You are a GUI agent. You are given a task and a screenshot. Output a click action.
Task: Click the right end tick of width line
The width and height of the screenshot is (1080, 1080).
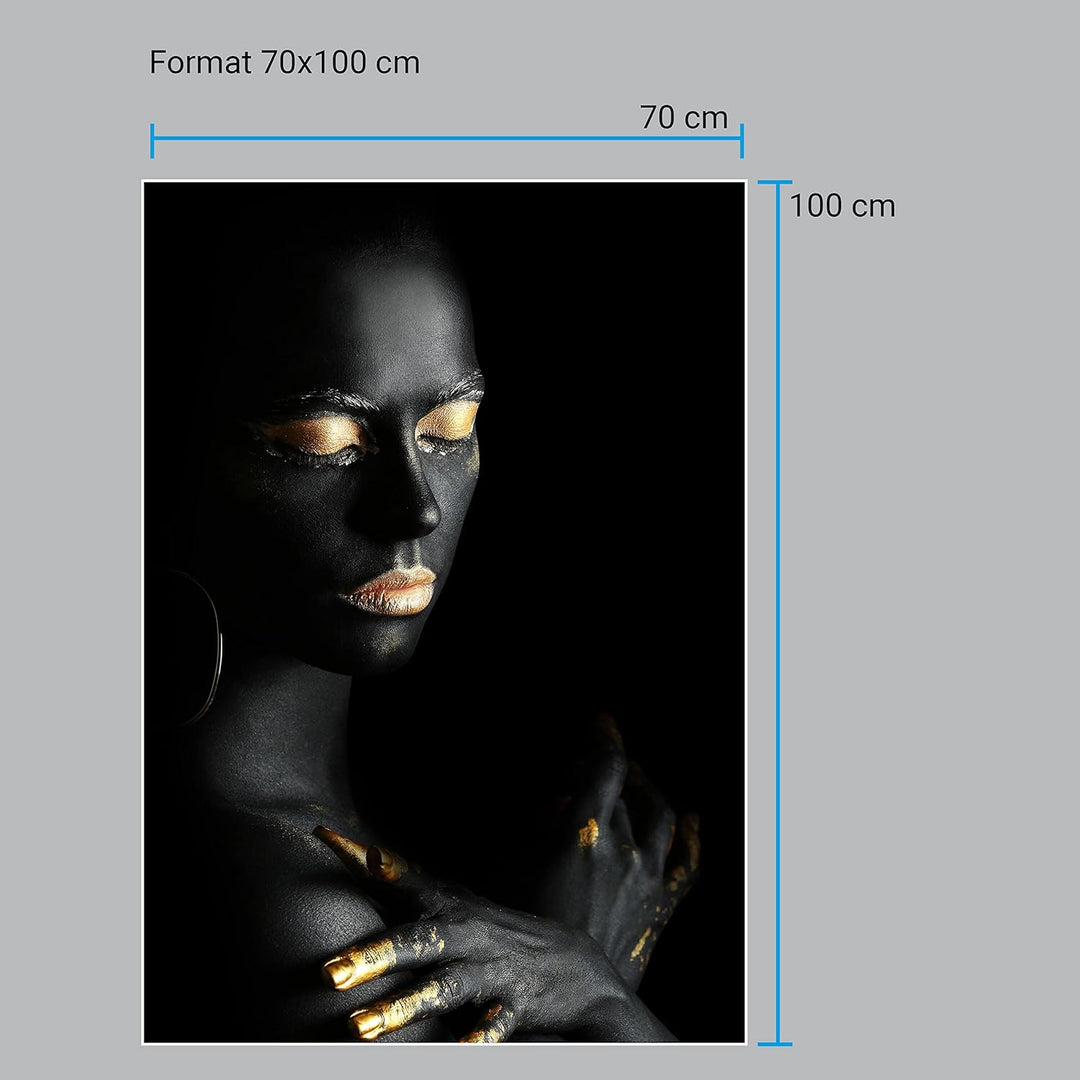[742, 140]
